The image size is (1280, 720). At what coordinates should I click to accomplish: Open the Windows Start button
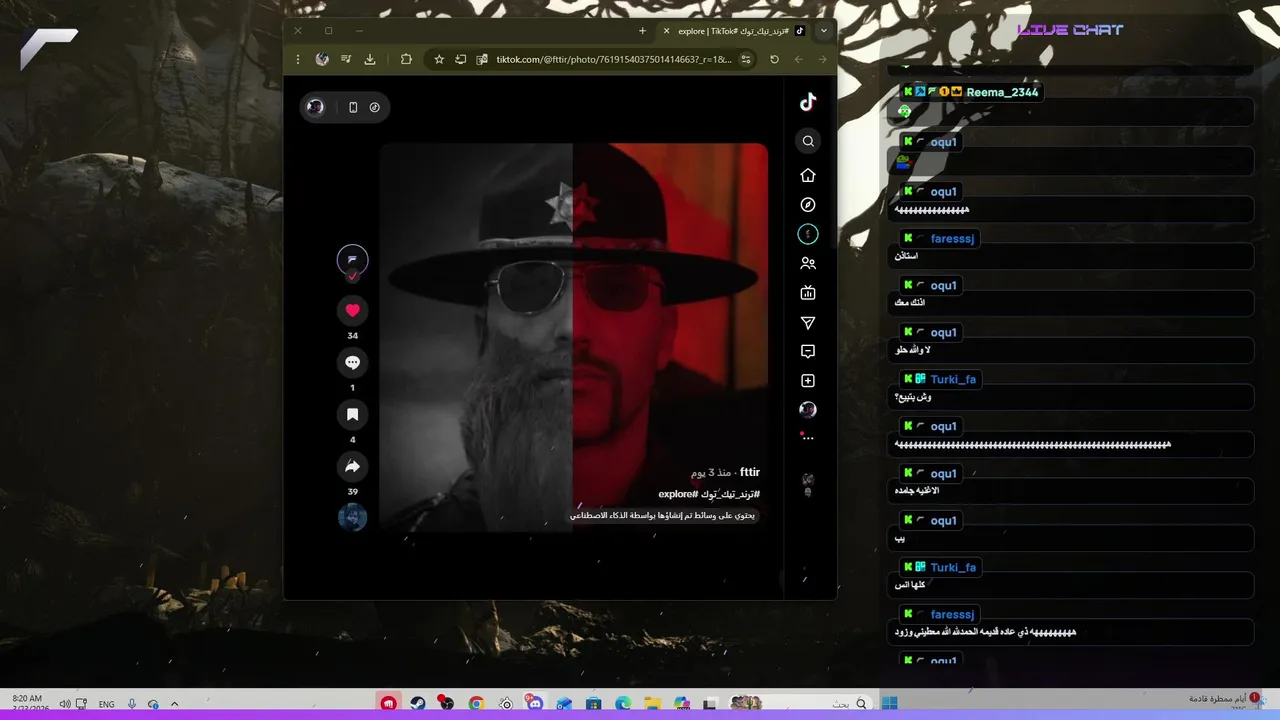click(x=890, y=703)
